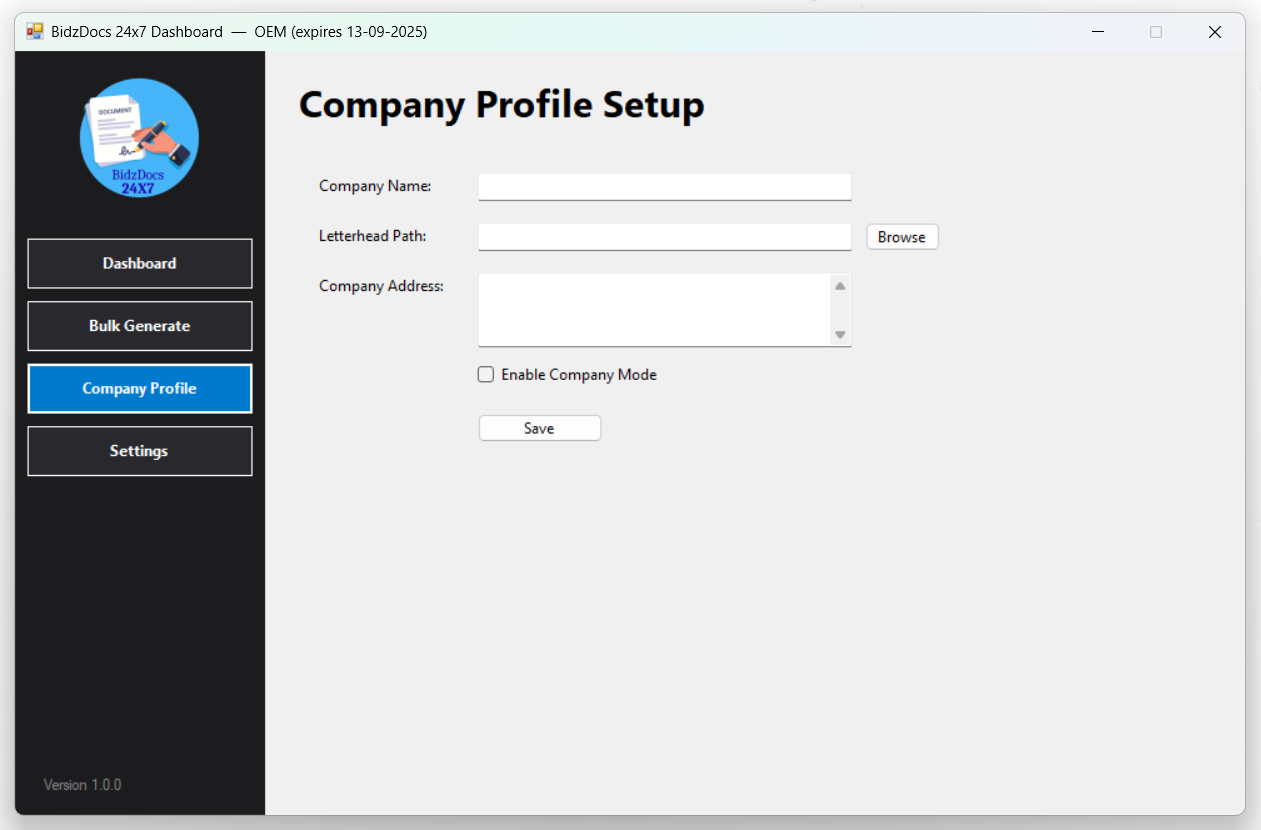Click the Company Profile Setup heading
The width and height of the screenshot is (1261, 830).
tap(501, 104)
